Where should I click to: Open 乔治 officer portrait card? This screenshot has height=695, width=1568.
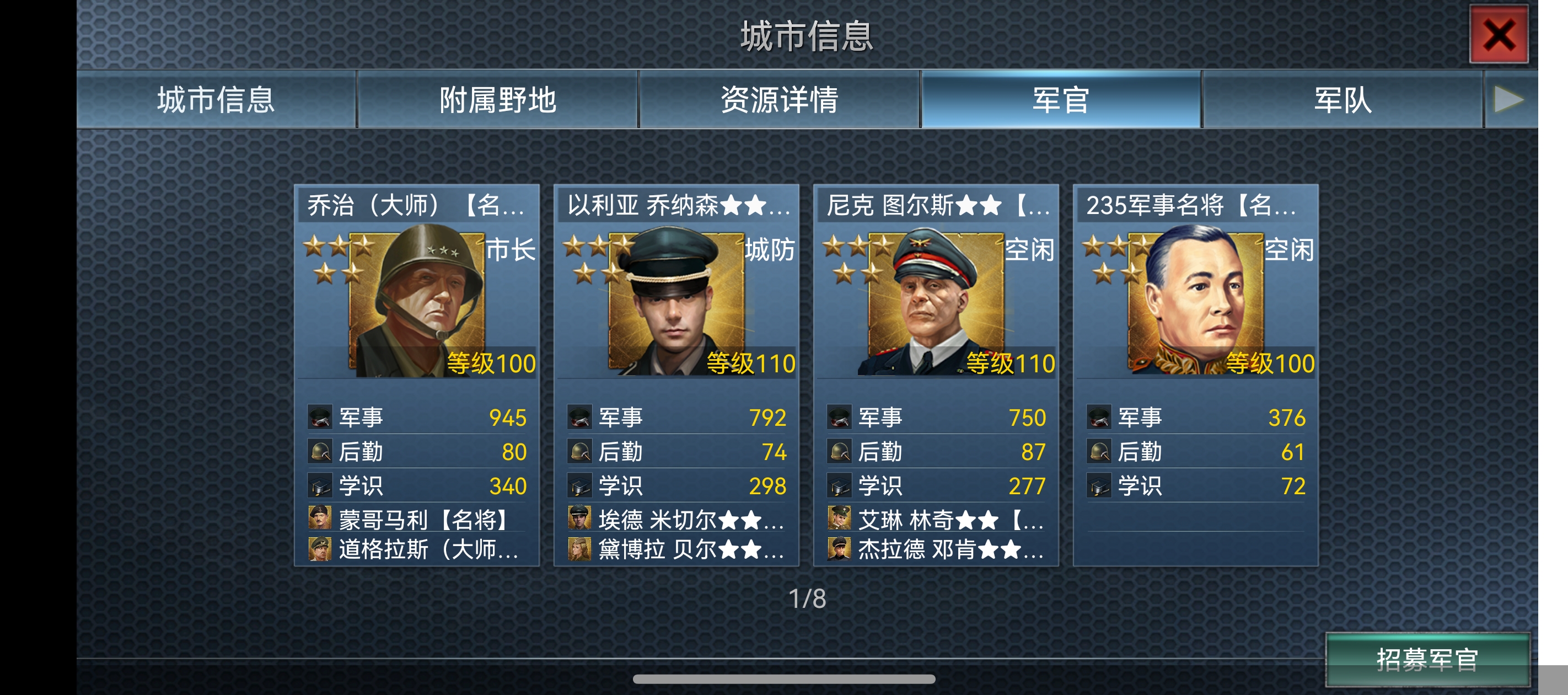tap(417, 303)
